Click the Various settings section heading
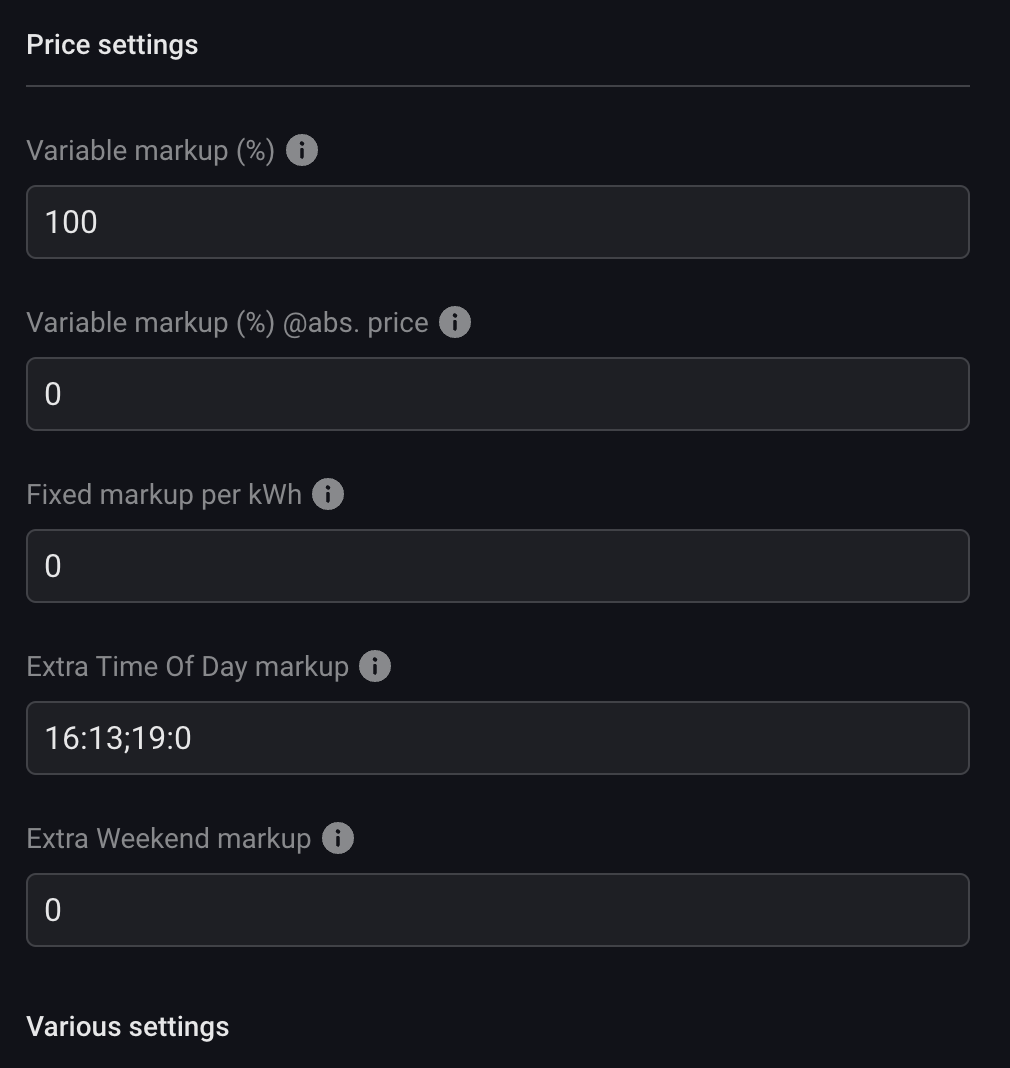 click(128, 1027)
